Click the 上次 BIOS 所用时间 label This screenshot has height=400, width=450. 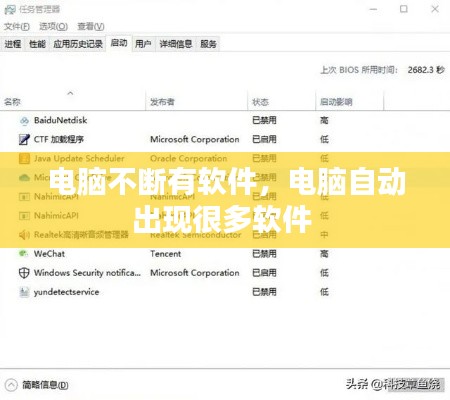[x=359, y=70]
